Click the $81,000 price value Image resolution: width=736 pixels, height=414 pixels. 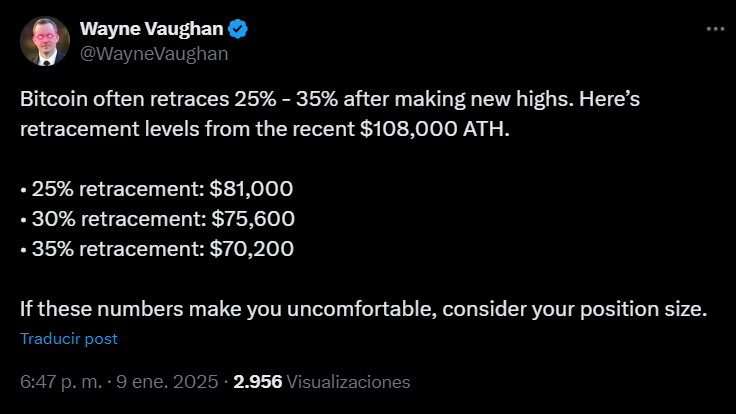(x=251, y=189)
